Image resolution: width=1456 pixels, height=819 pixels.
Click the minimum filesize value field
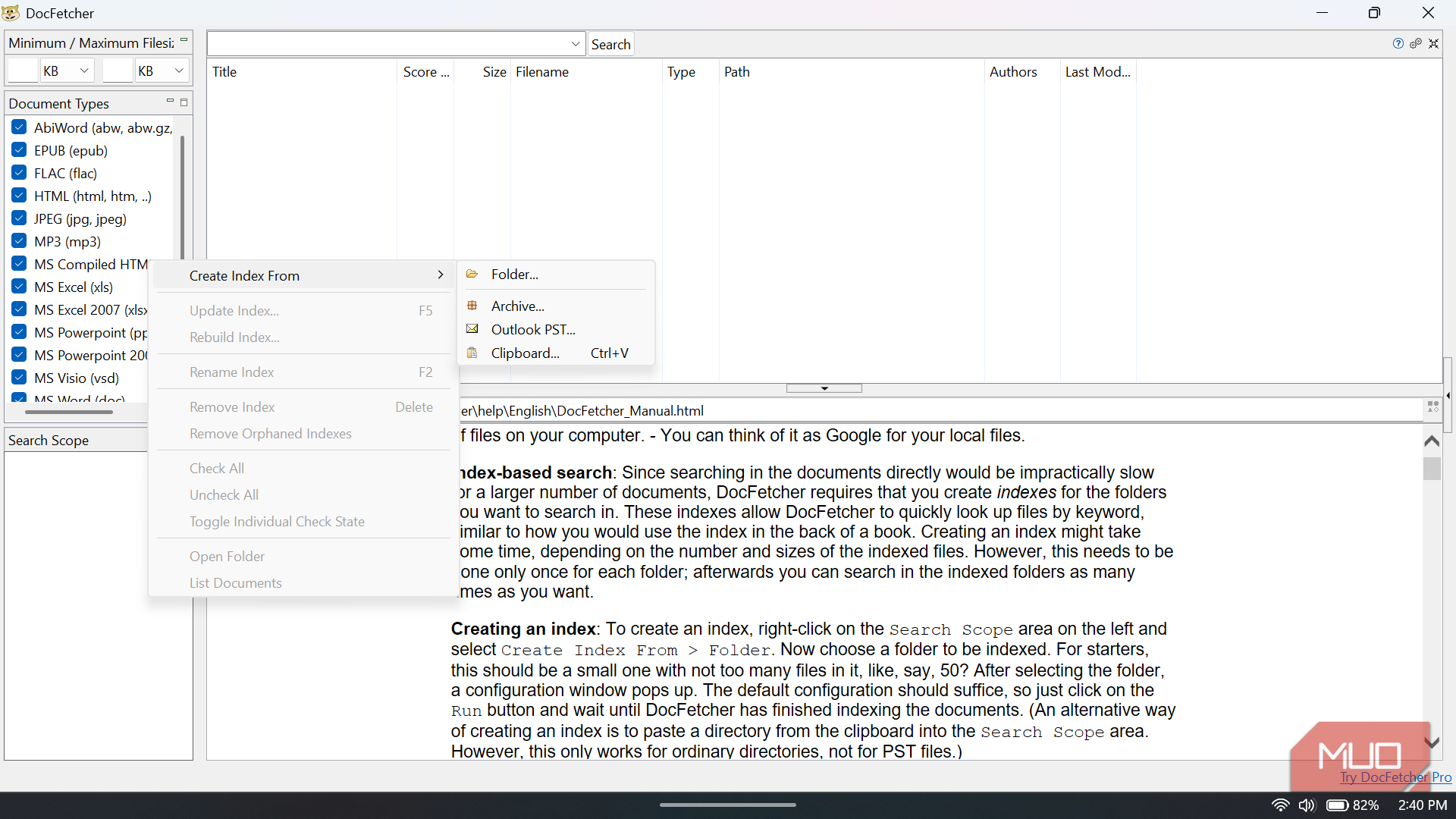pos(23,71)
